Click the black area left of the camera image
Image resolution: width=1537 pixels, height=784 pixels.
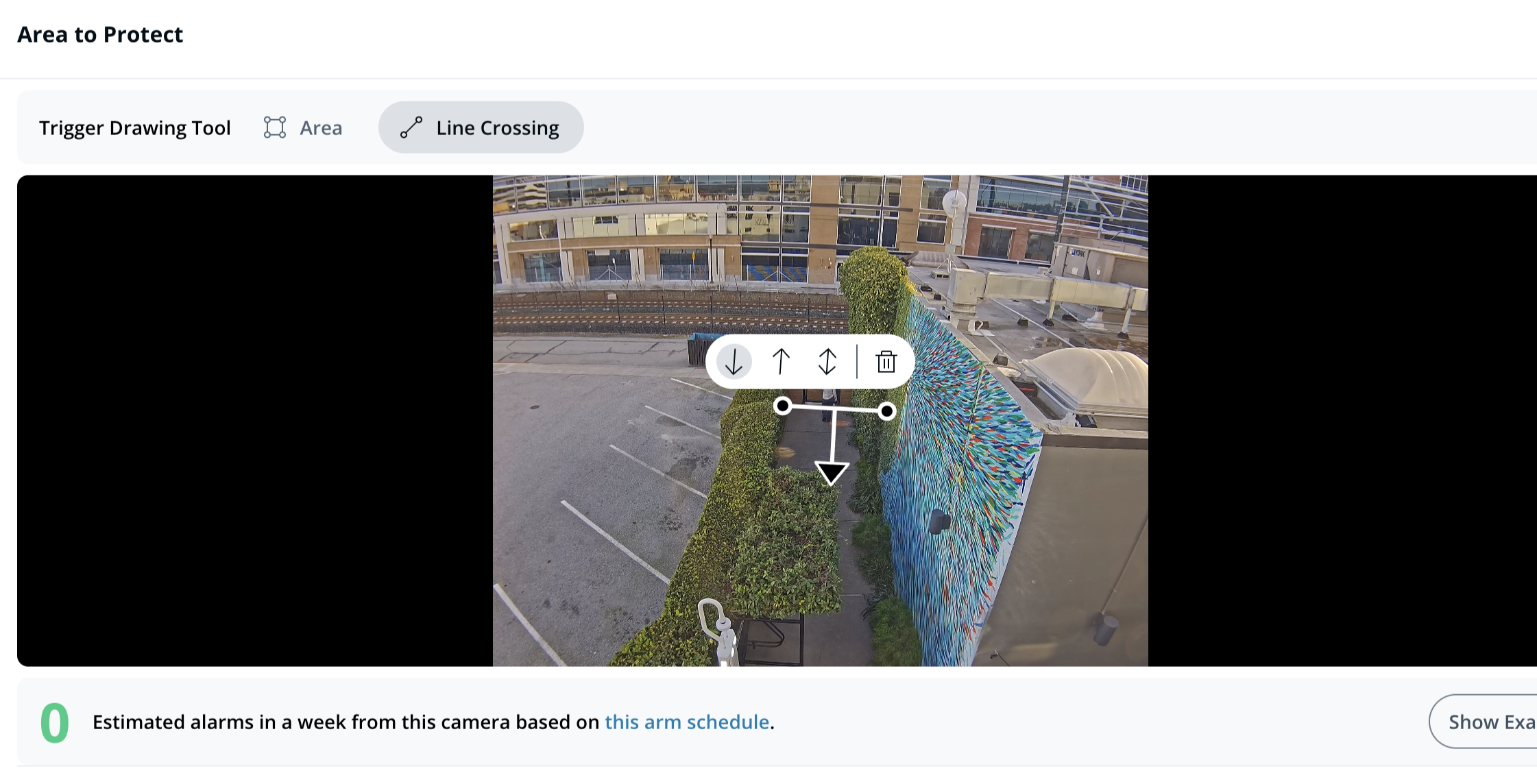(x=254, y=419)
